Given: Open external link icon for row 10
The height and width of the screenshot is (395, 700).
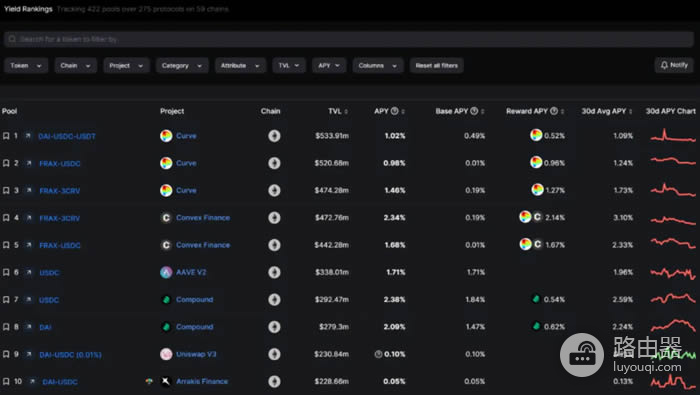Looking at the screenshot, I should (x=32, y=382).
